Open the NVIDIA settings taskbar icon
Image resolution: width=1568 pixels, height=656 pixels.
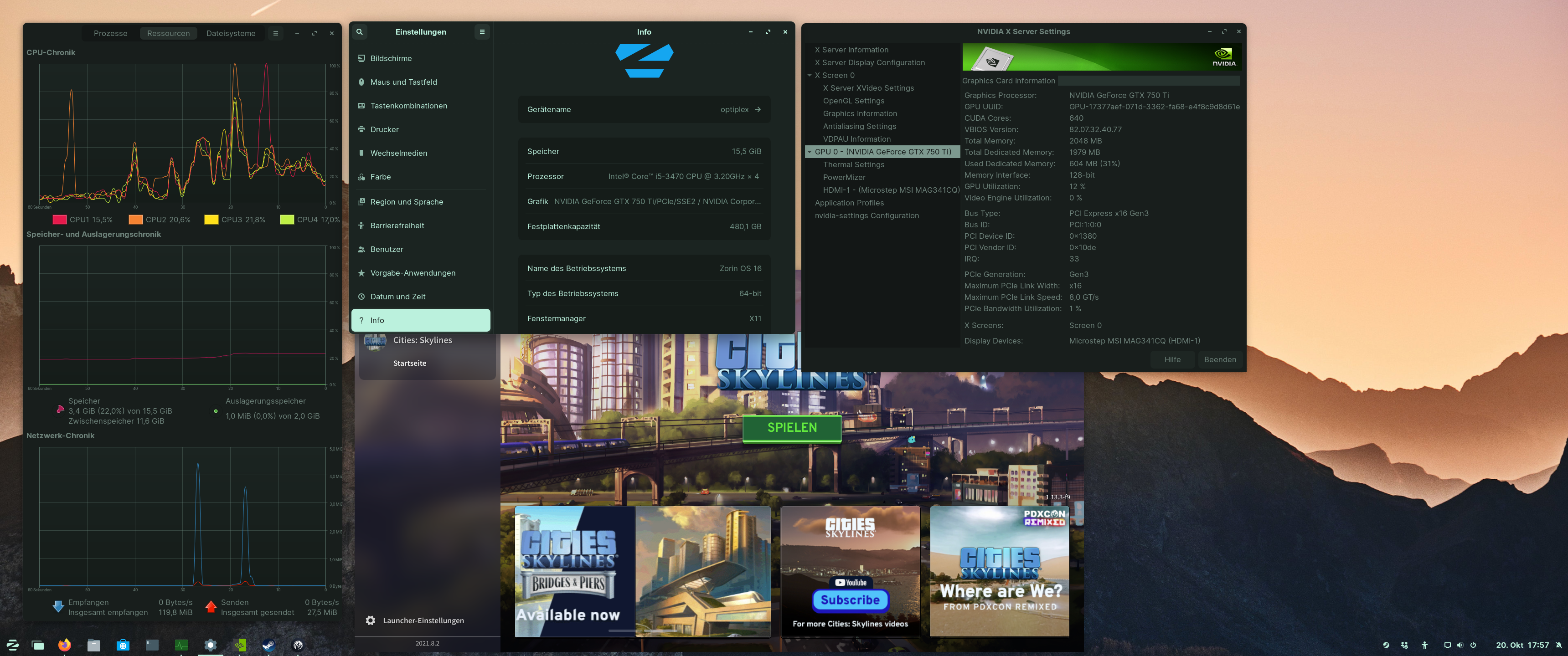[240, 645]
